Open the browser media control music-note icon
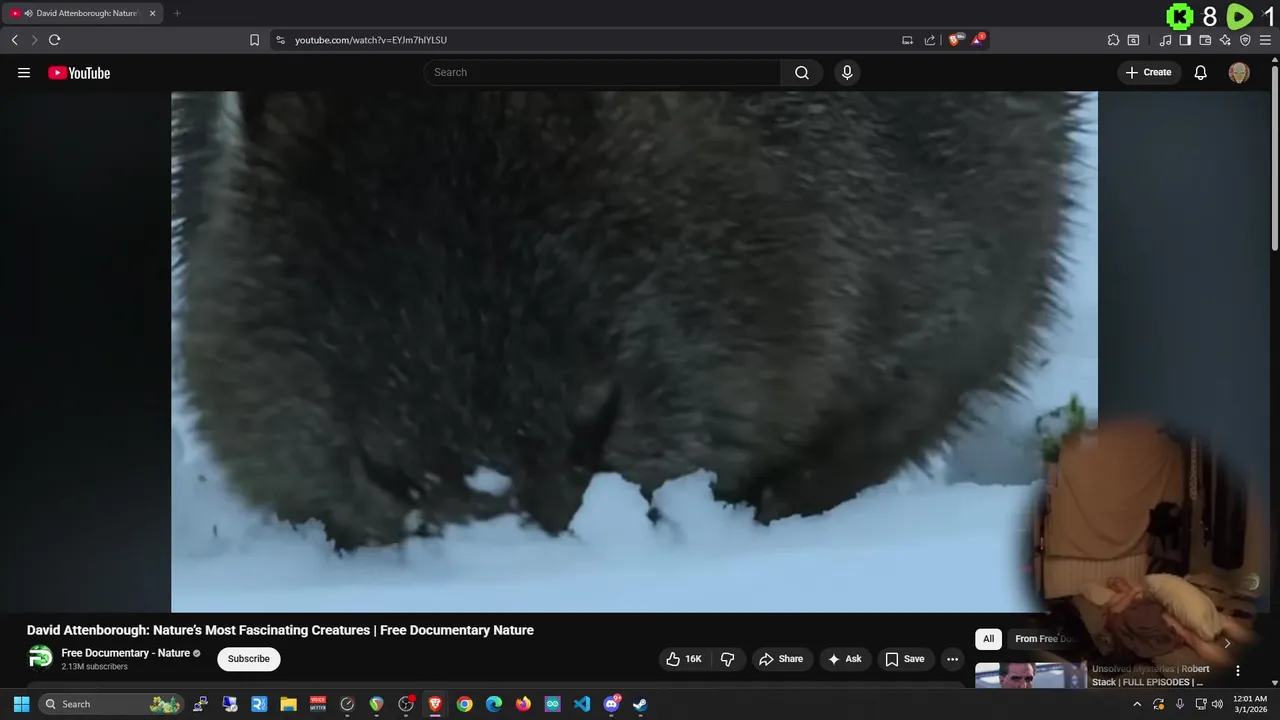The width and height of the screenshot is (1280, 720). (1165, 40)
